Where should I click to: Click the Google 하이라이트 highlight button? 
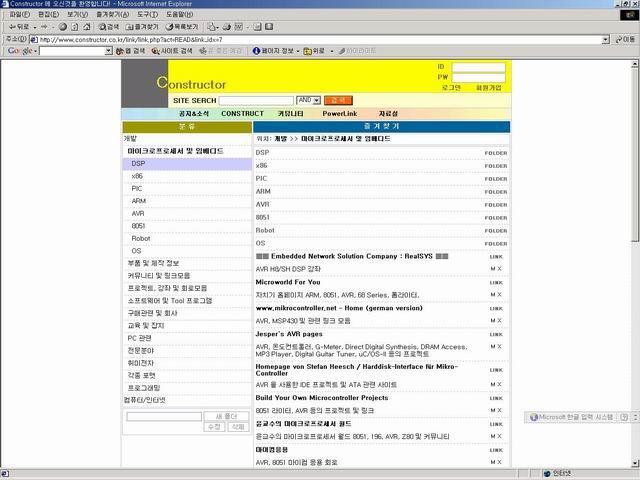[x=357, y=51]
